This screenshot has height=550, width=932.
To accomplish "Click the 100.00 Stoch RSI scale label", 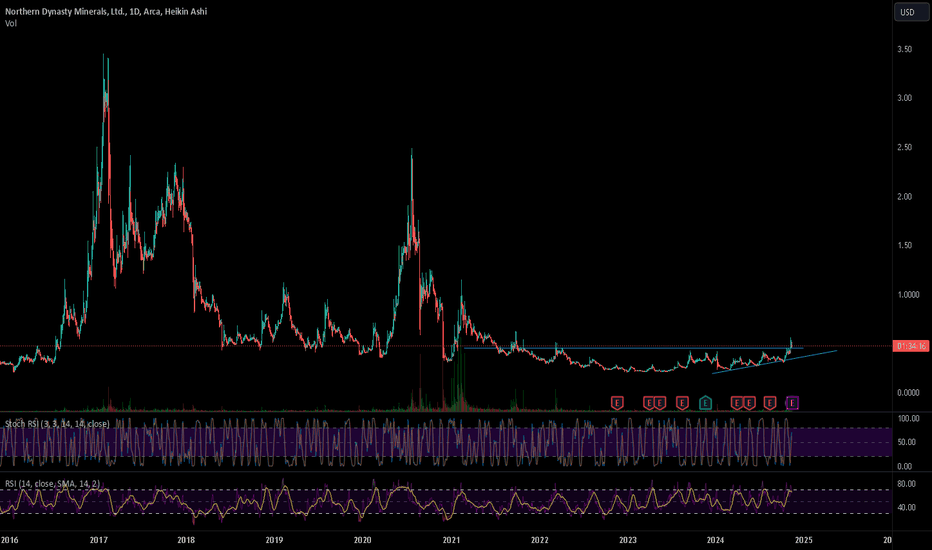I will click(908, 419).
